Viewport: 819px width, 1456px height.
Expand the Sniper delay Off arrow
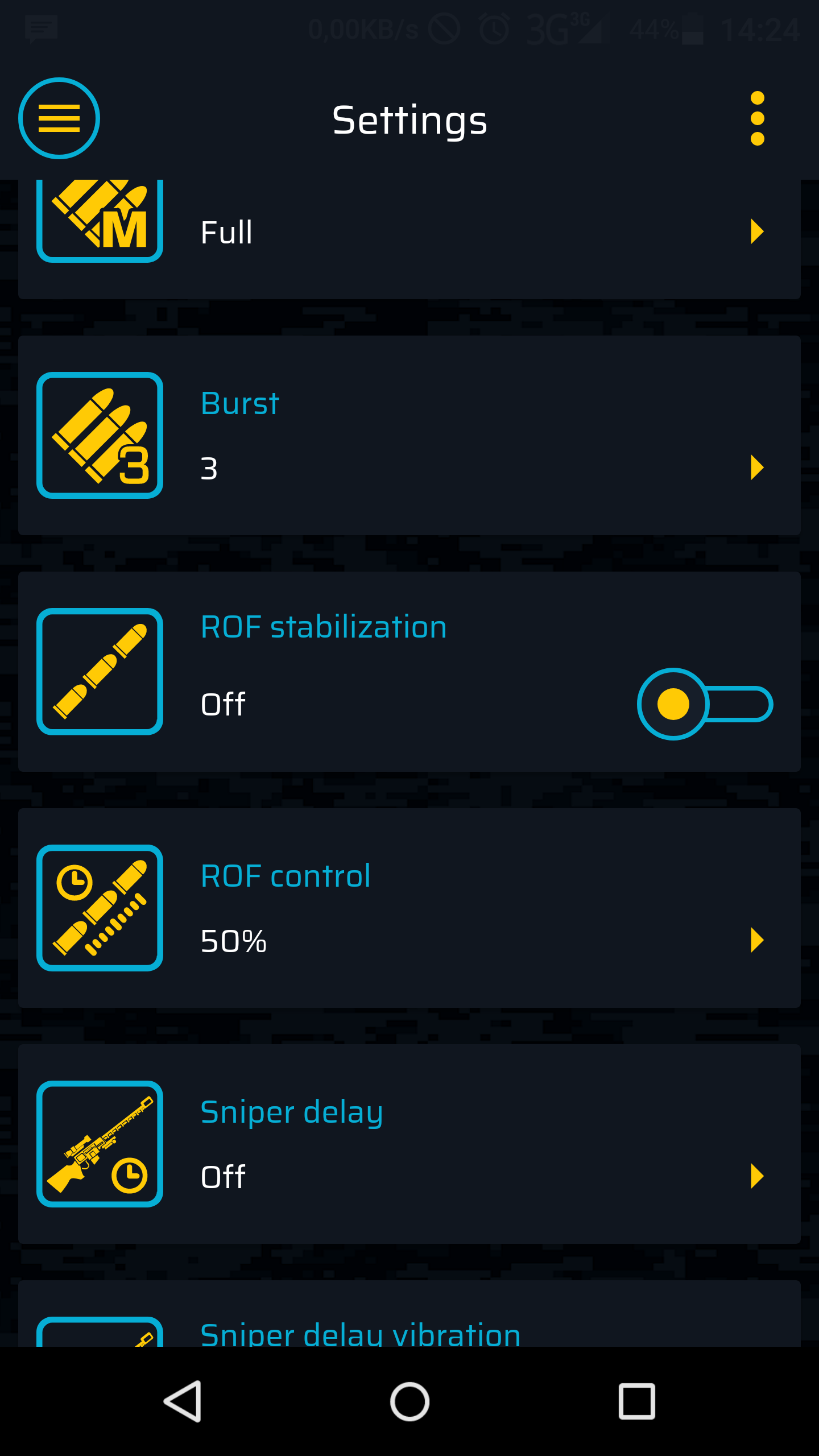click(757, 1176)
